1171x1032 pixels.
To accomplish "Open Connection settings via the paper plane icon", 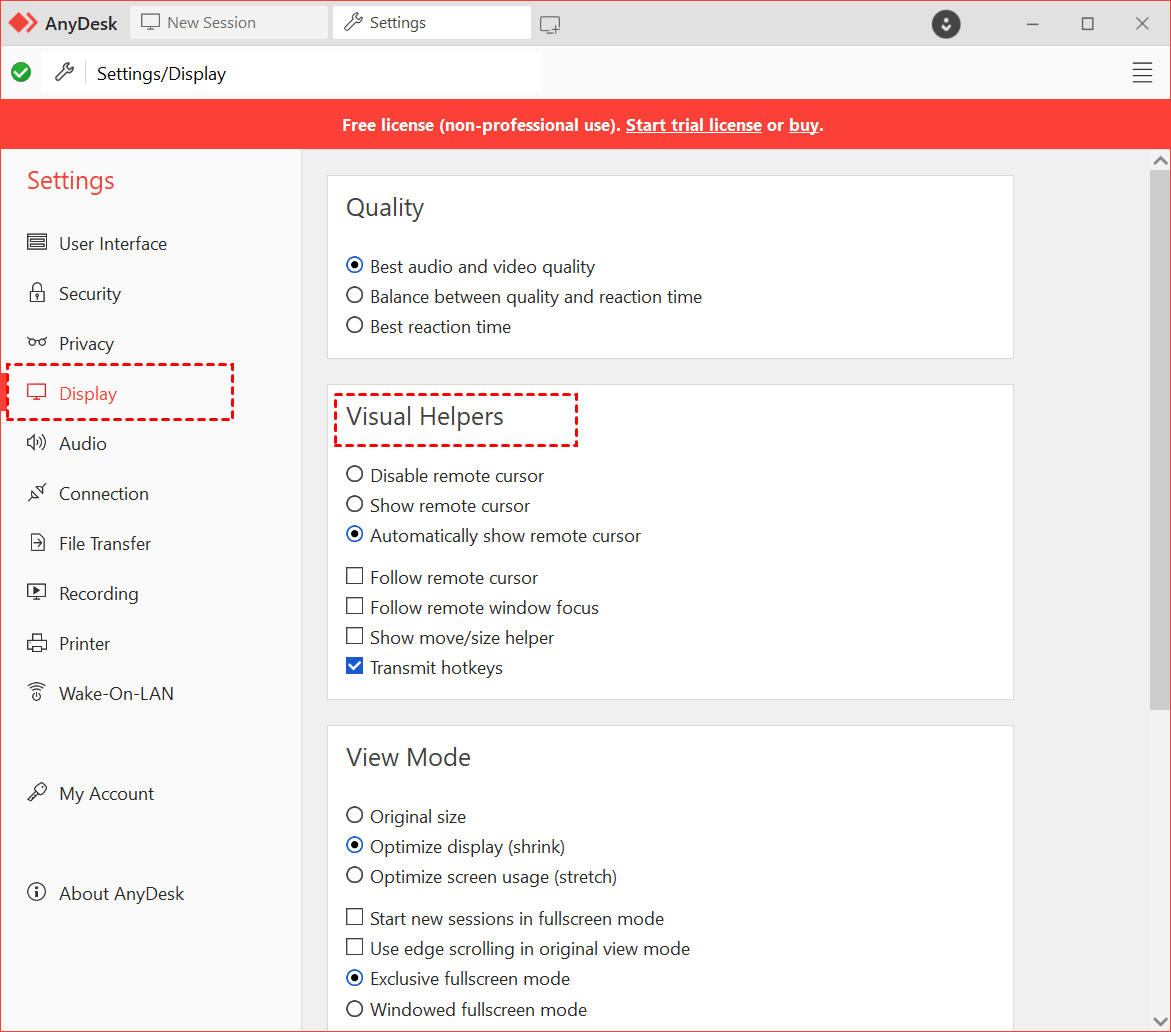I will point(36,493).
